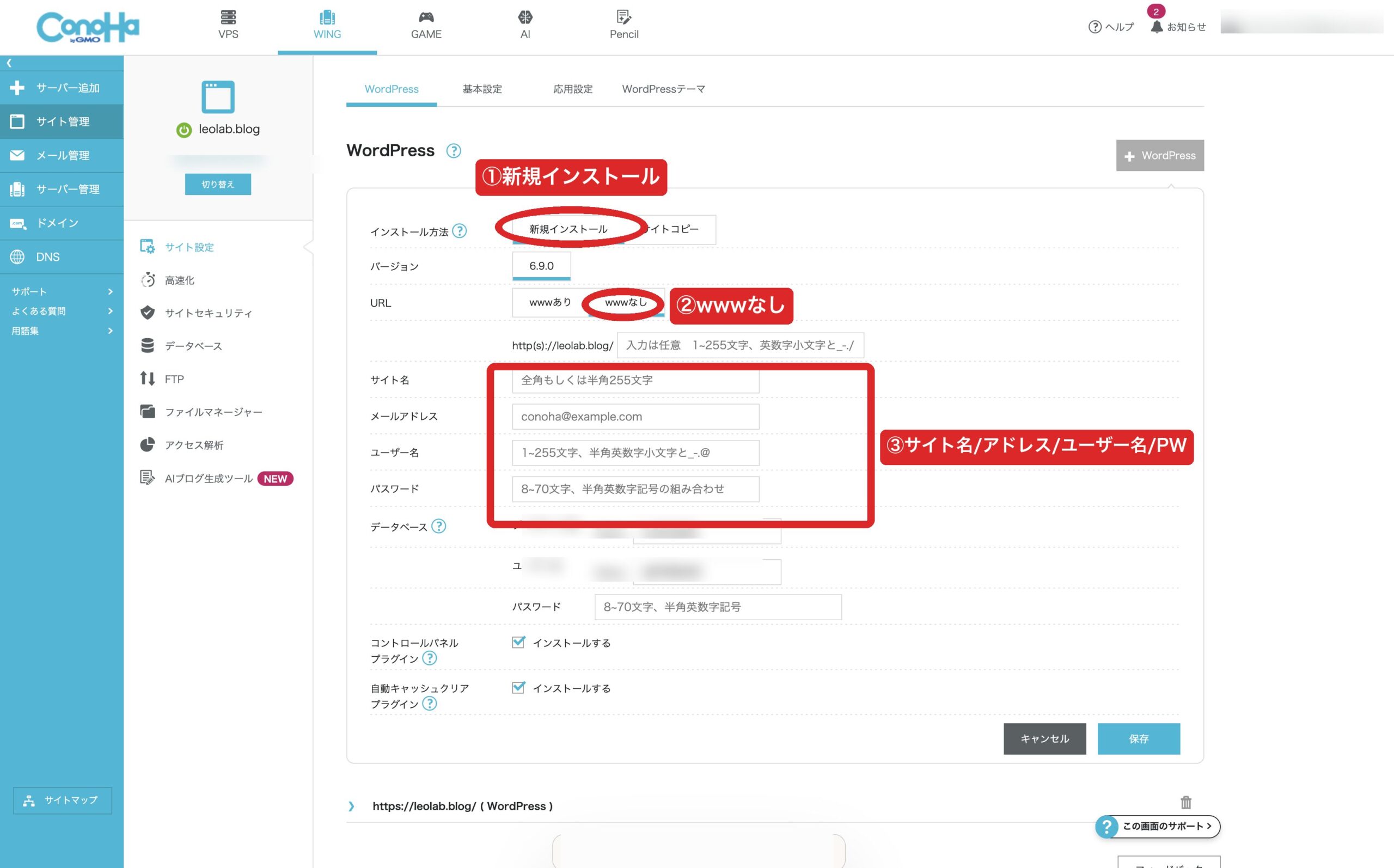Click help icon beside インストール方法
The height and width of the screenshot is (868, 1394).
coord(459,231)
